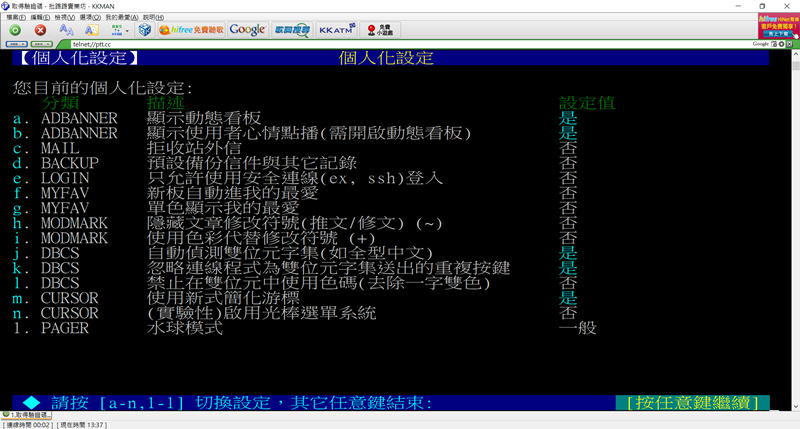Click the grid layout toolbar icon
Viewport: 800px width, 429px height.
tap(117, 30)
